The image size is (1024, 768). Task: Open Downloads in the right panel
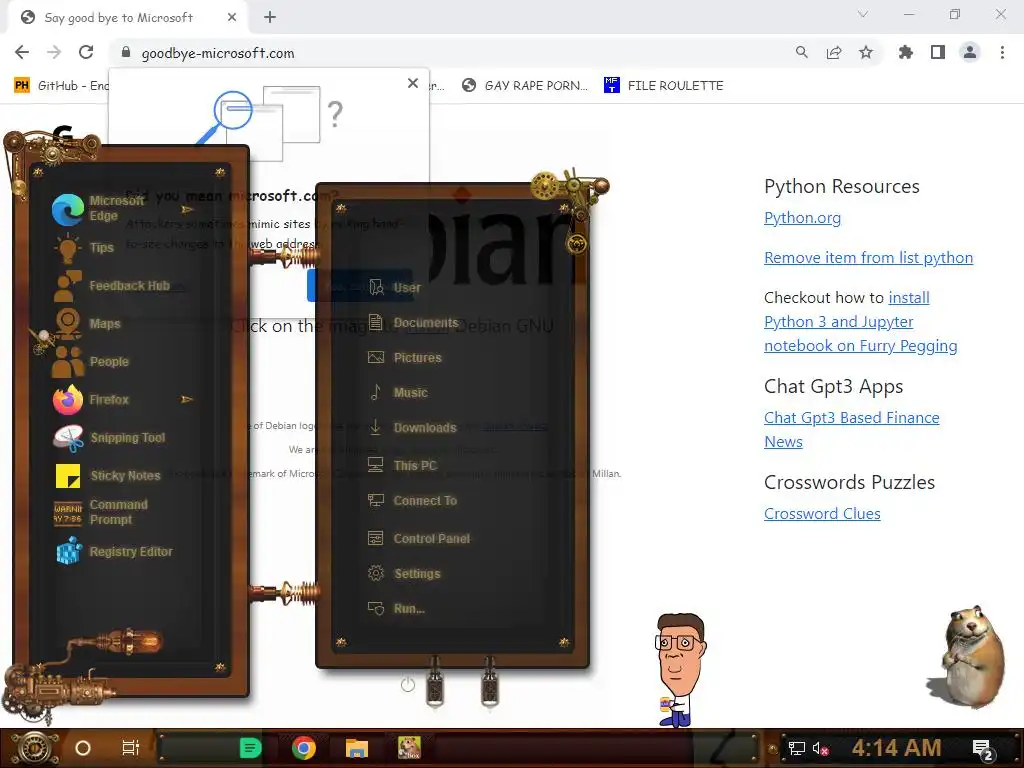point(412,428)
